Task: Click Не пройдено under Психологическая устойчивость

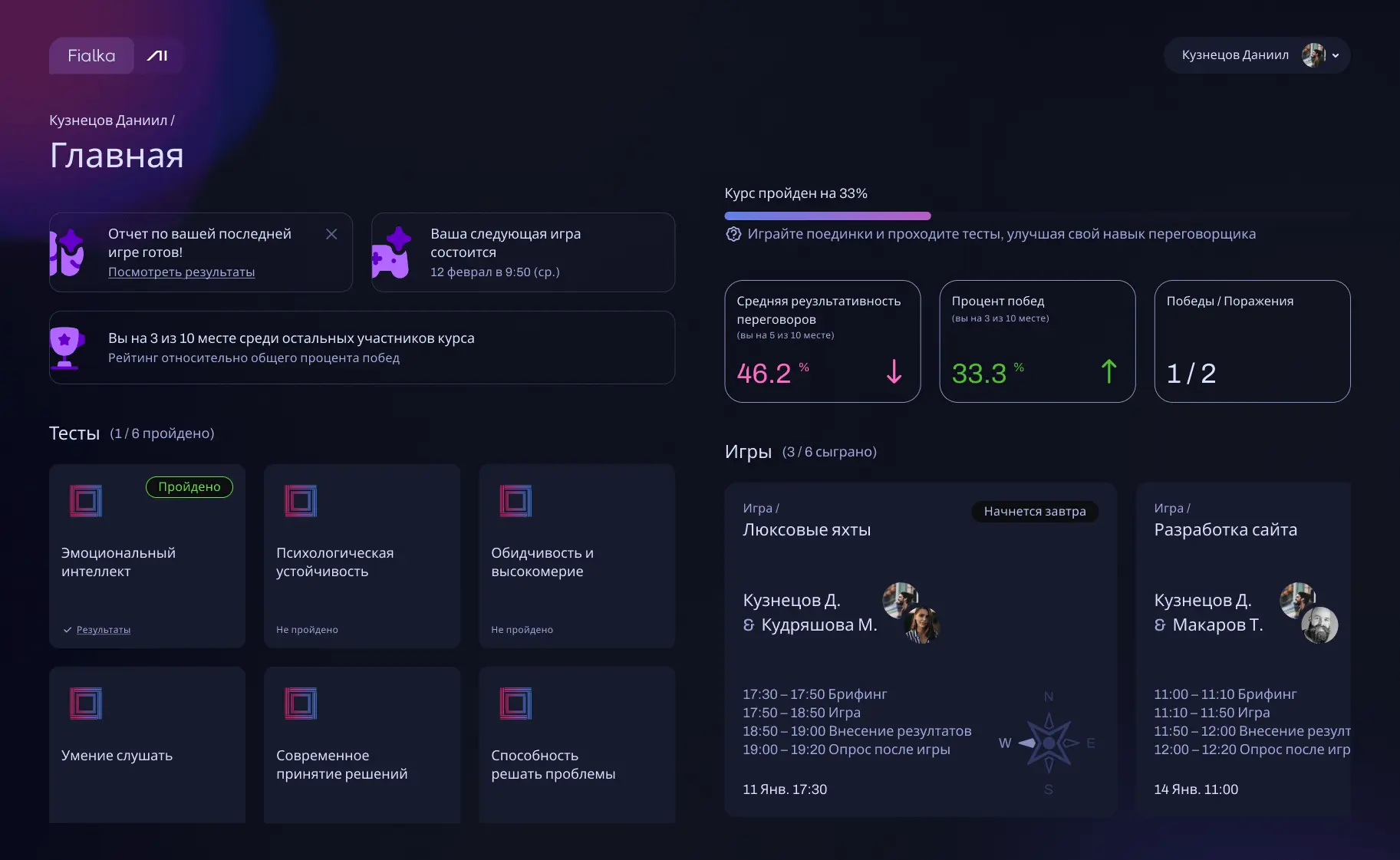Action: 307,630
